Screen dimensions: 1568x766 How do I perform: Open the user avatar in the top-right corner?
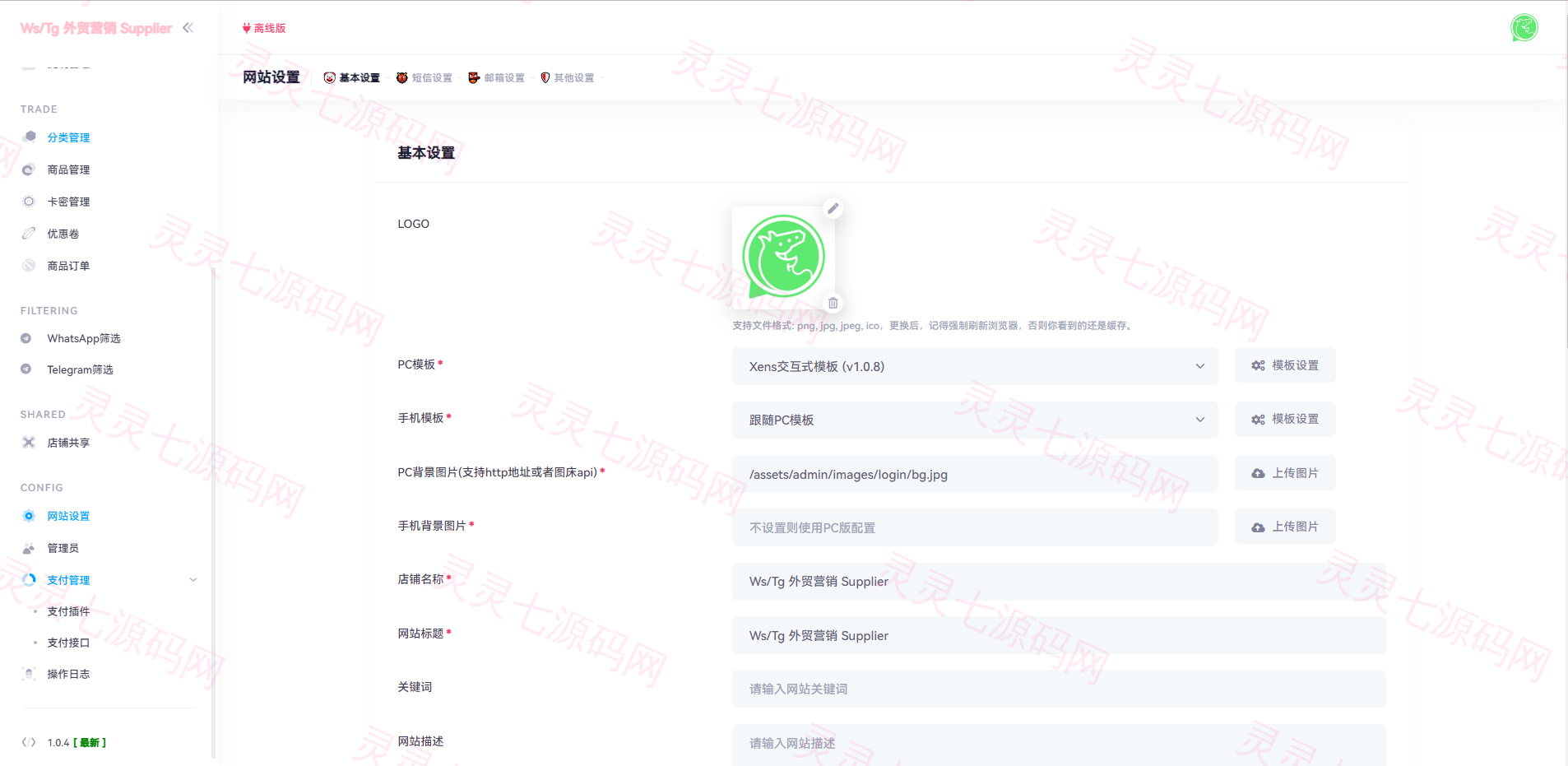(x=1524, y=27)
